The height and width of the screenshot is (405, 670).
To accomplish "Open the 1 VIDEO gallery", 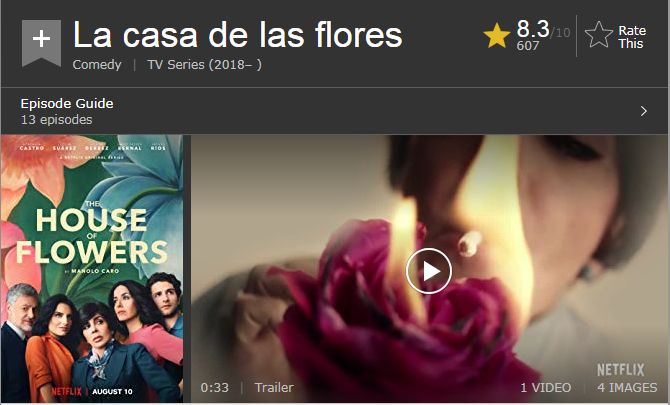I will point(546,387).
